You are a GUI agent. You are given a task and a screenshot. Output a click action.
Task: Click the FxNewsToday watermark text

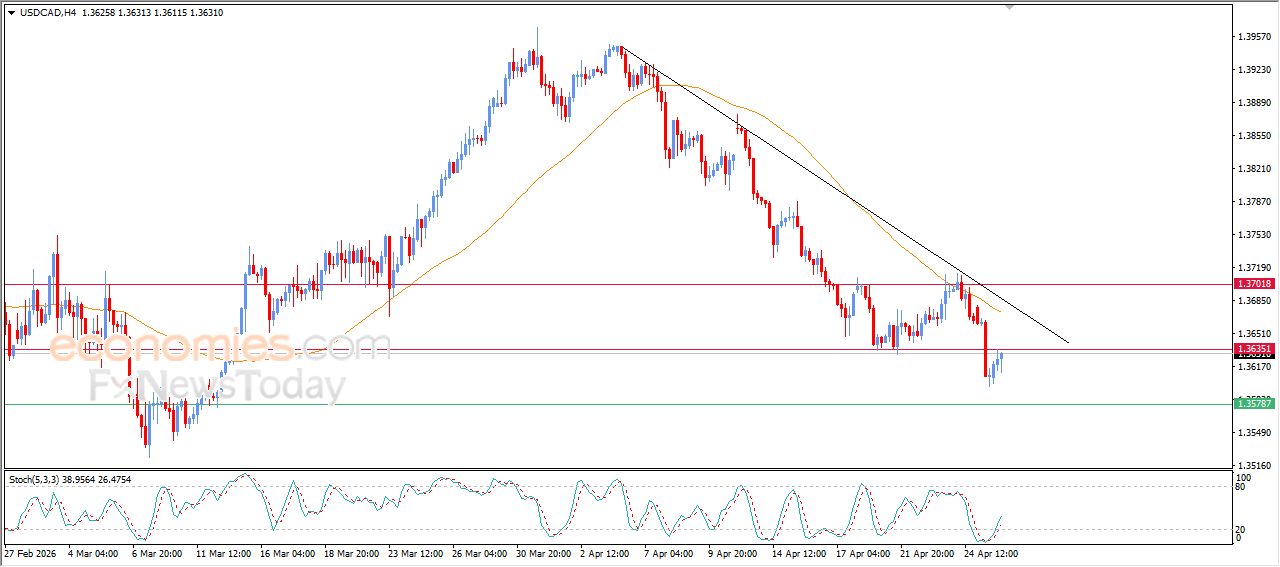click(217, 386)
